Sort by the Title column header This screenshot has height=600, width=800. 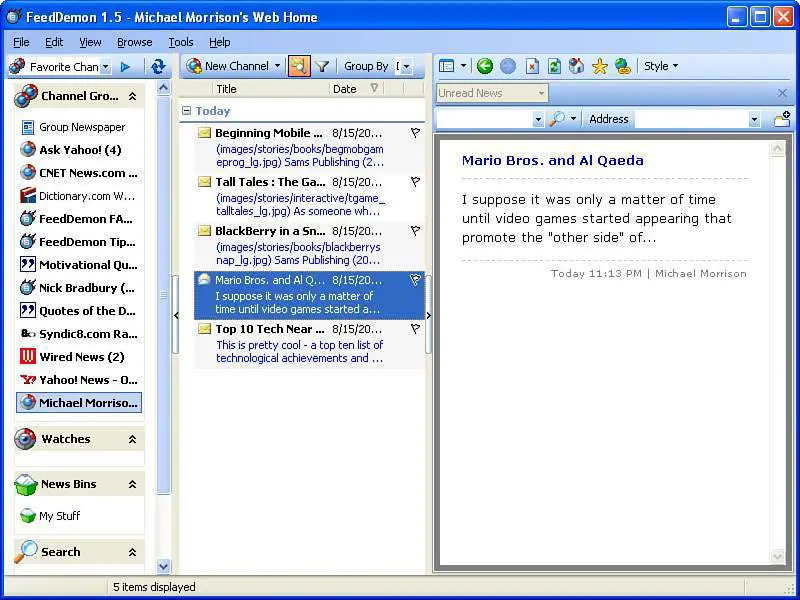(x=270, y=89)
